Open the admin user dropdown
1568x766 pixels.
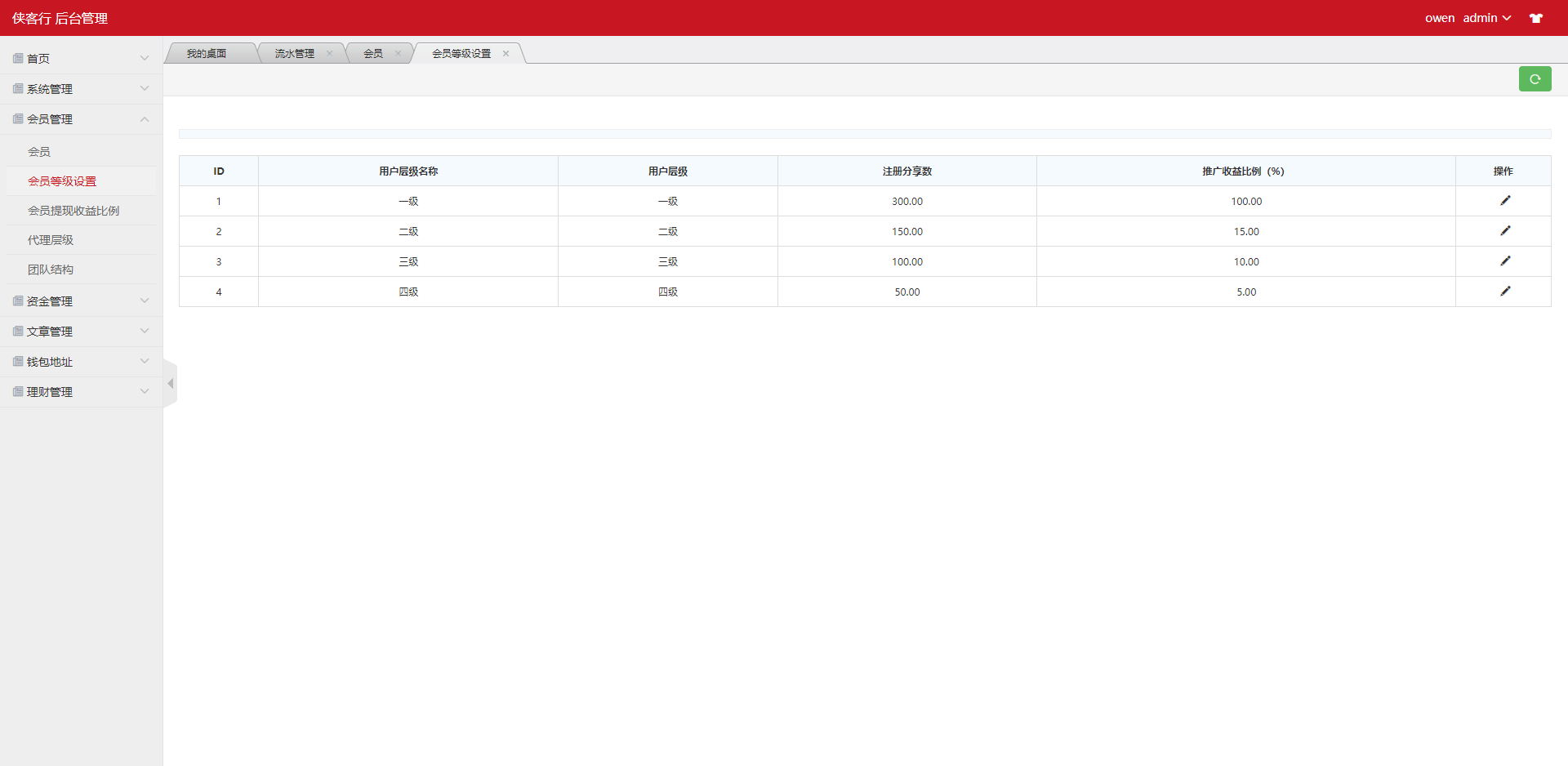pyautogui.click(x=1486, y=18)
